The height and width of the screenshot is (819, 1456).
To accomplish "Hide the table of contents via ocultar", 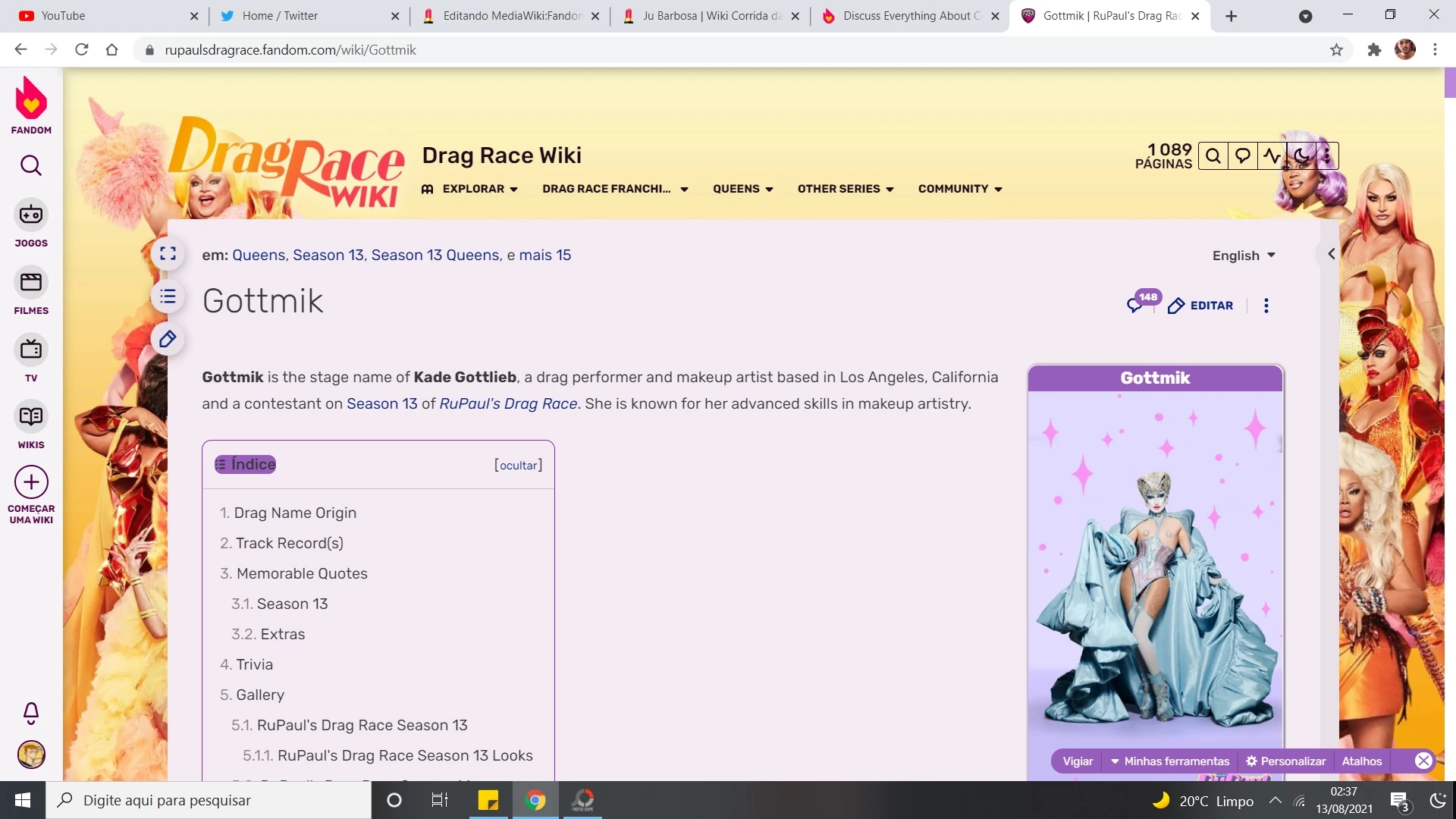I will tap(518, 465).
